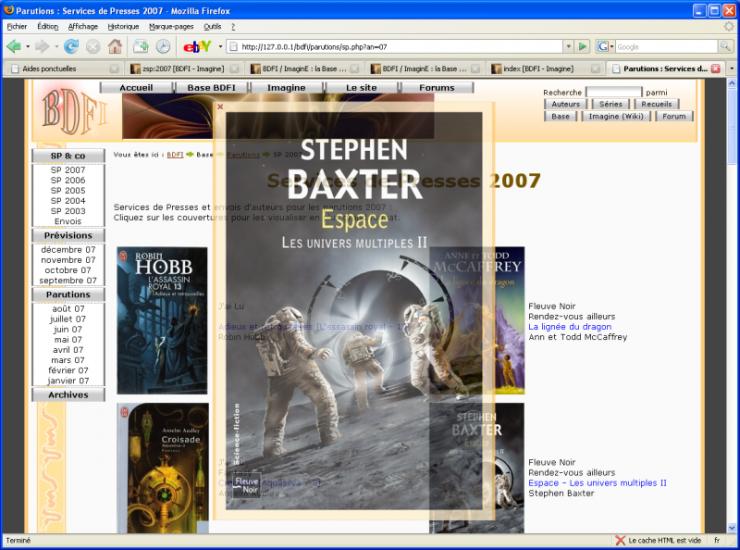The width and height of the screenshot is (740, 550).
Task: Go to the Home page icon
Action: [x=115, y=46]
